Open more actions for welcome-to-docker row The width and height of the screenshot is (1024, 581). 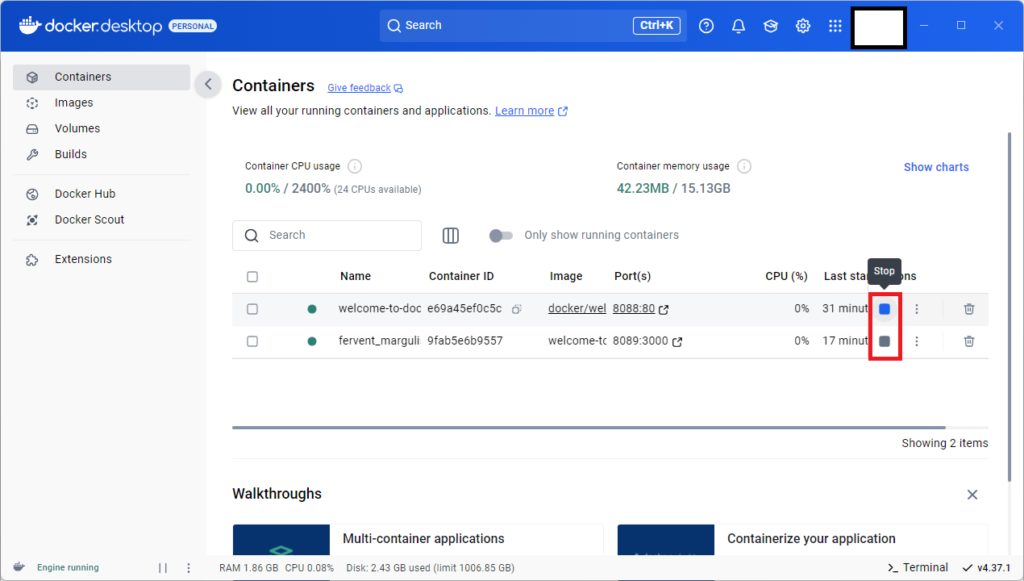point(916,309)
